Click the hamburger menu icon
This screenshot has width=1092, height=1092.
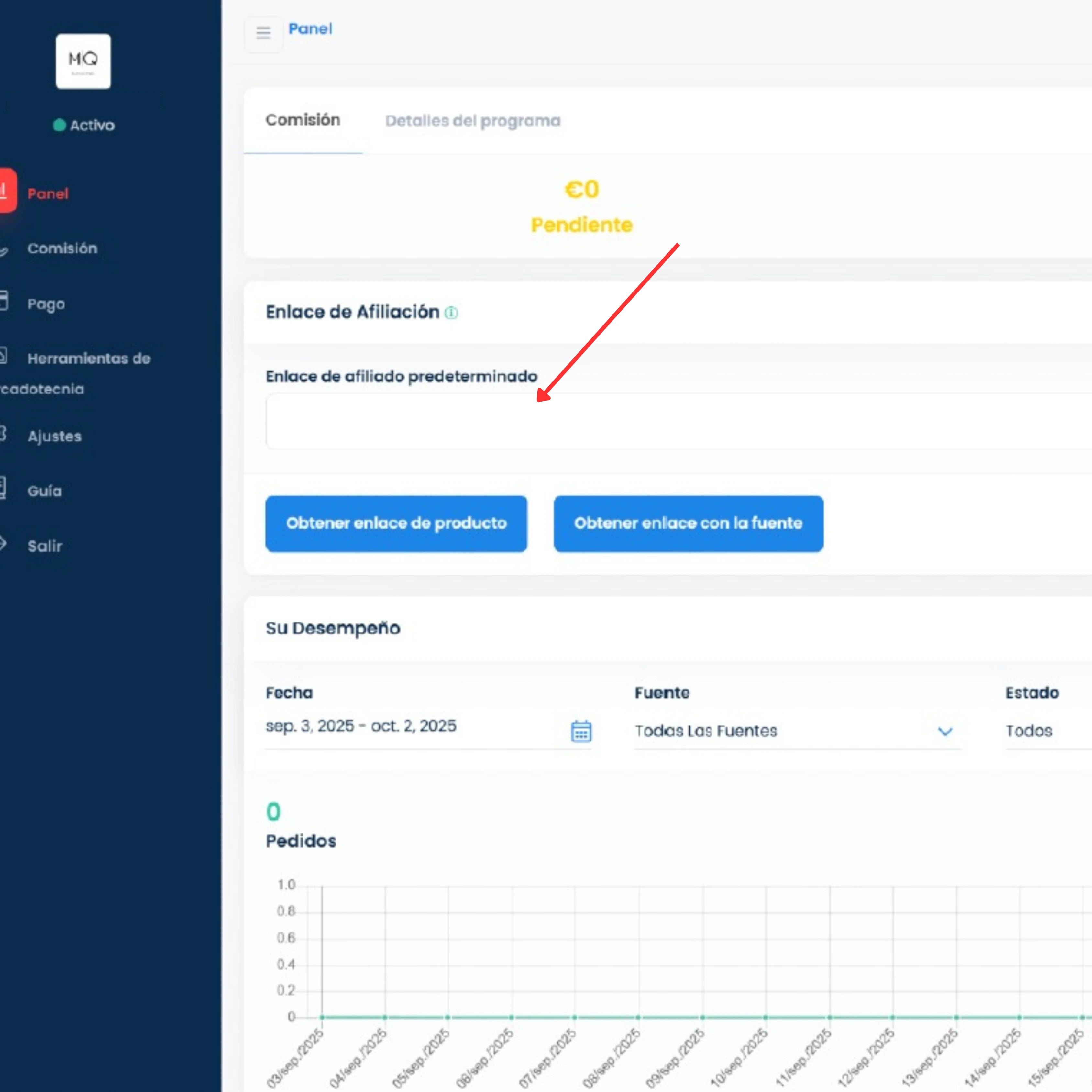tap(263, 33)
